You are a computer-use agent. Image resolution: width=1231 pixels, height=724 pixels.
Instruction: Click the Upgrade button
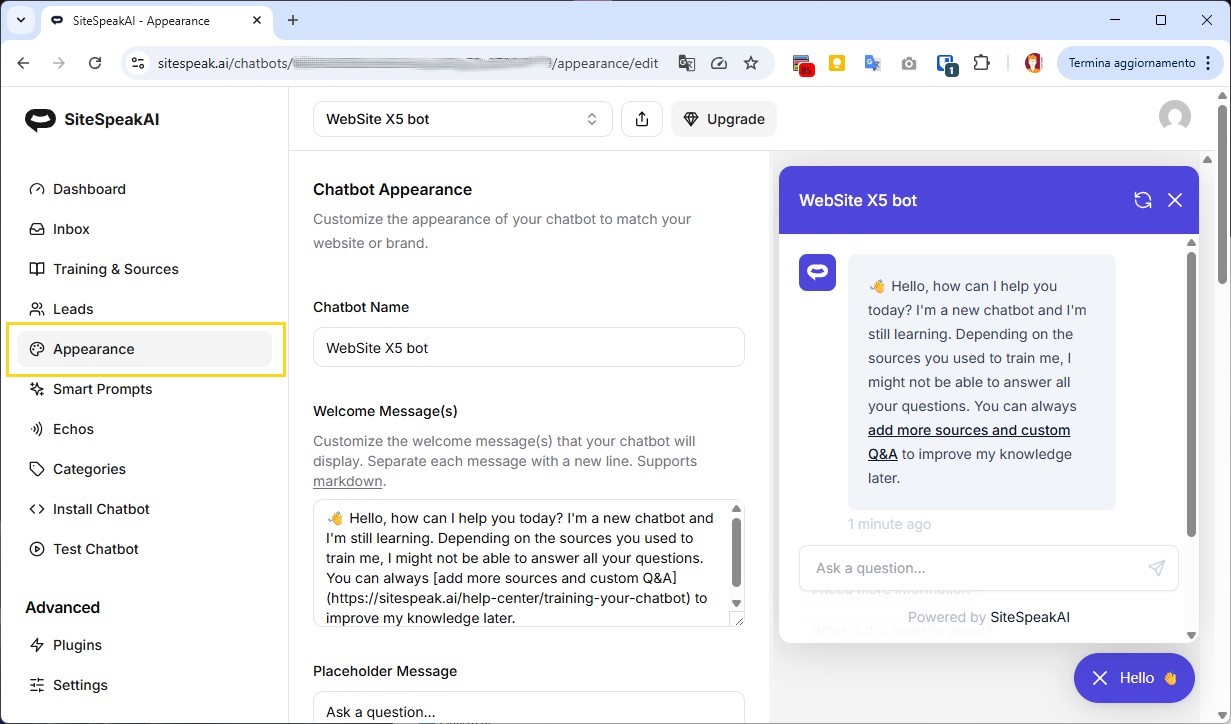pyautogui.click(x=724, y=119)
